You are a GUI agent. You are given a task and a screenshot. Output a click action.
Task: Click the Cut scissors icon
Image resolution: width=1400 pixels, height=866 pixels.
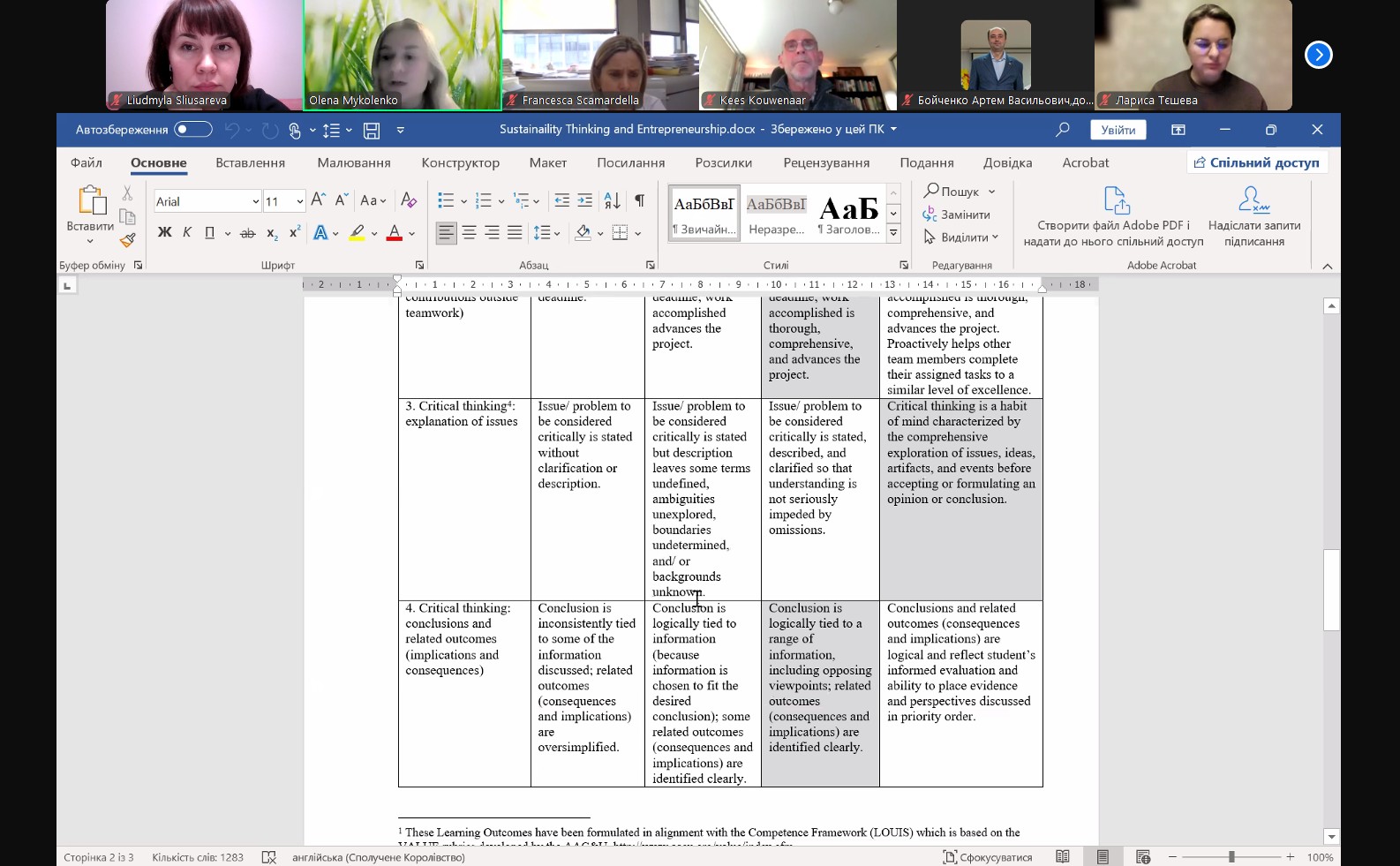tap(127, 193)
